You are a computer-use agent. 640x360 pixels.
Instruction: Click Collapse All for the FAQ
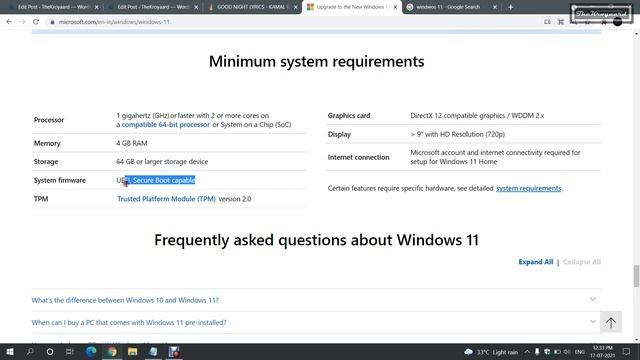point(582,262)
